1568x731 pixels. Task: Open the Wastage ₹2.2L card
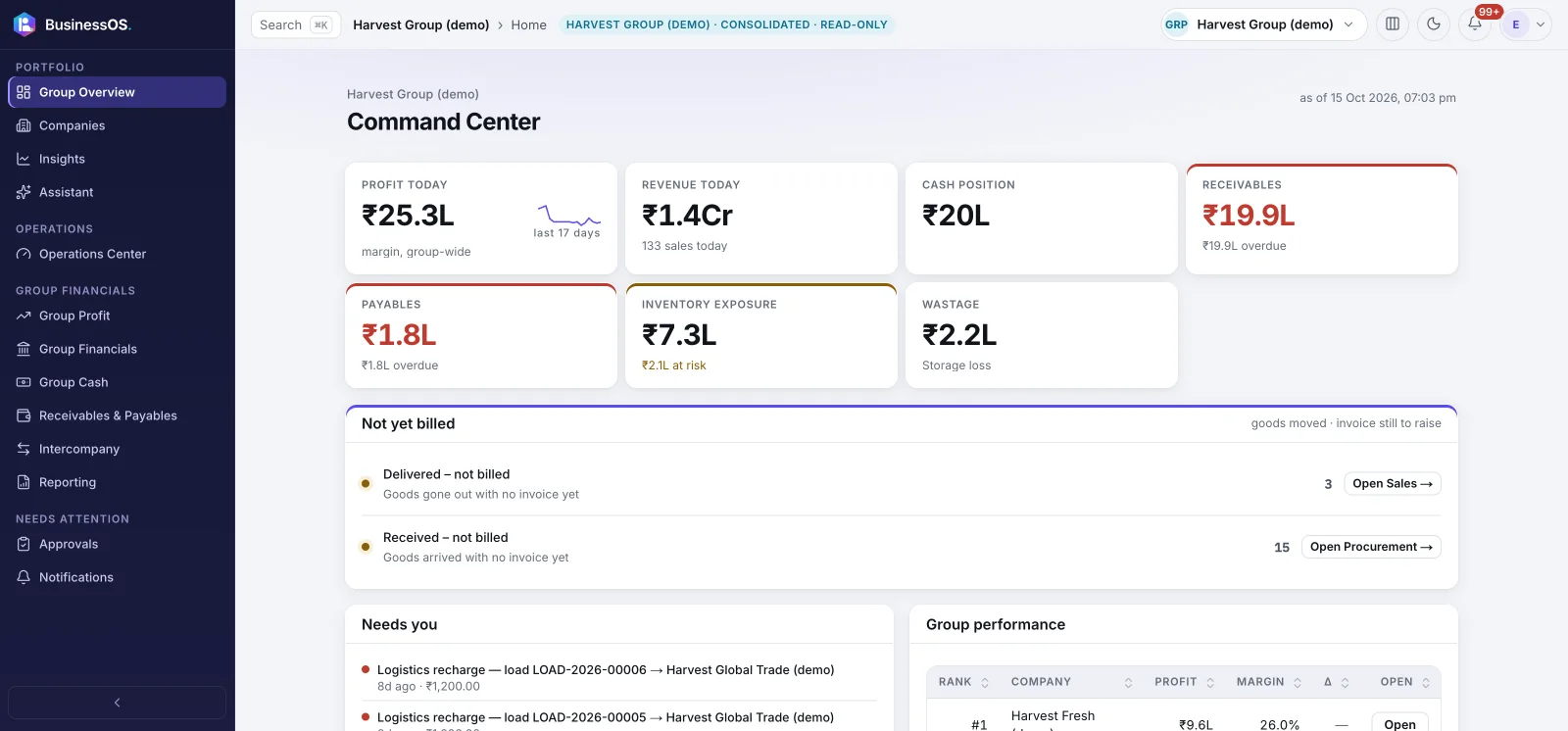point(1042,335)
